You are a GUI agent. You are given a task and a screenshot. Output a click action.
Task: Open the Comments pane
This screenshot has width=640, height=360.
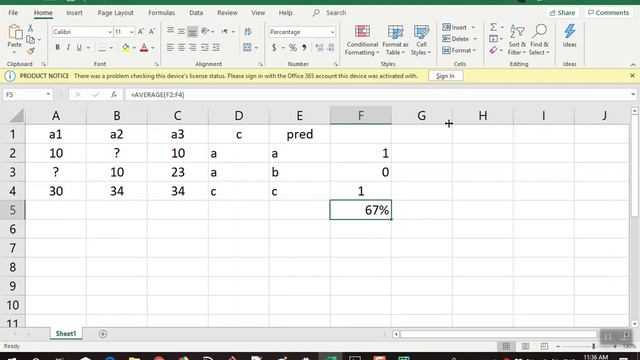tap(608, 13)
